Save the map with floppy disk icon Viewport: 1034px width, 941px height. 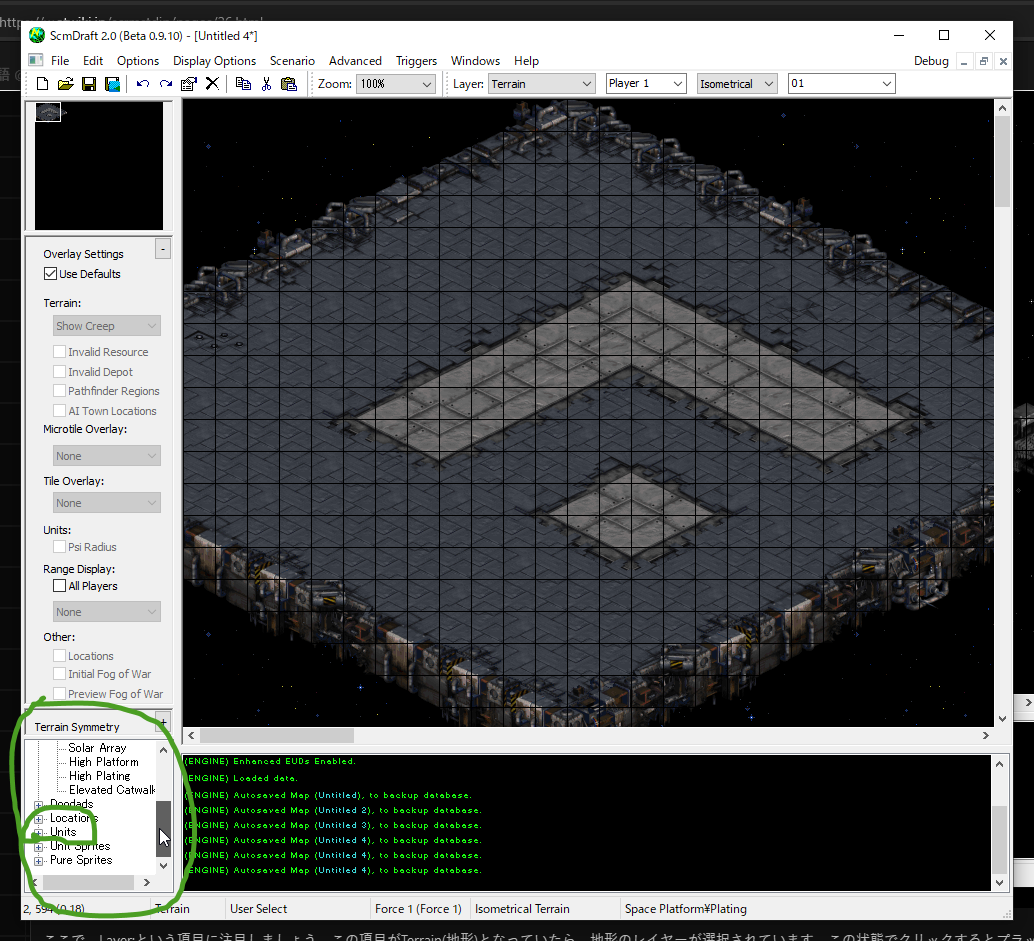(89, 84)
